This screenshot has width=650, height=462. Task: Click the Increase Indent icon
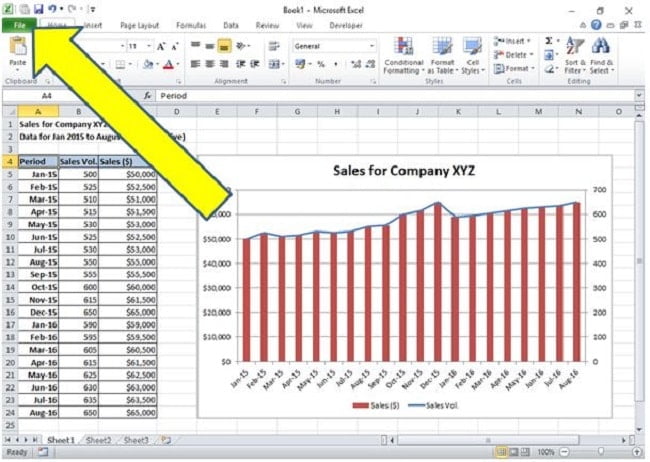pos(255,64)
